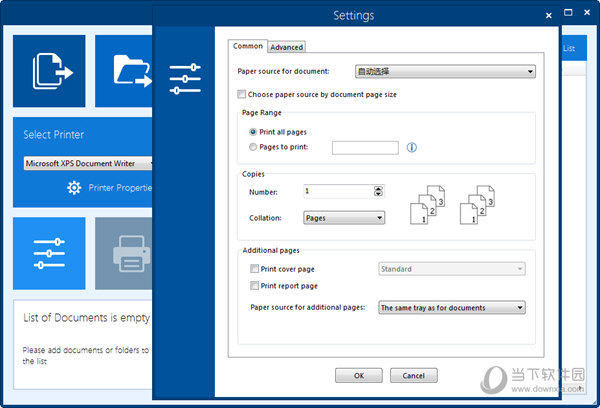
Task: Open settings sliders tile in main window
Action: 49,253
